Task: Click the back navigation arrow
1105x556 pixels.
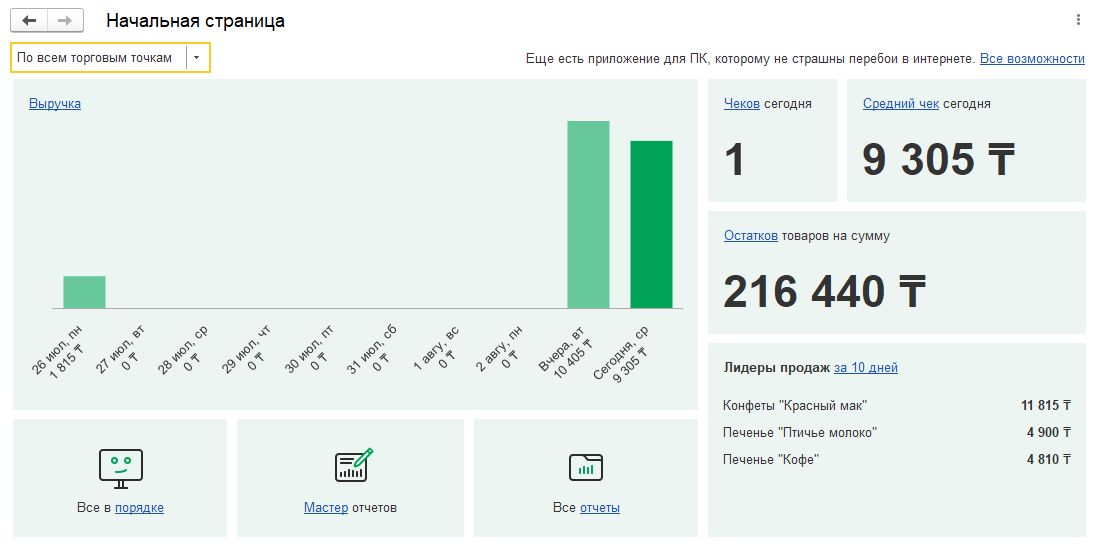Action: (x=29, y=21)
